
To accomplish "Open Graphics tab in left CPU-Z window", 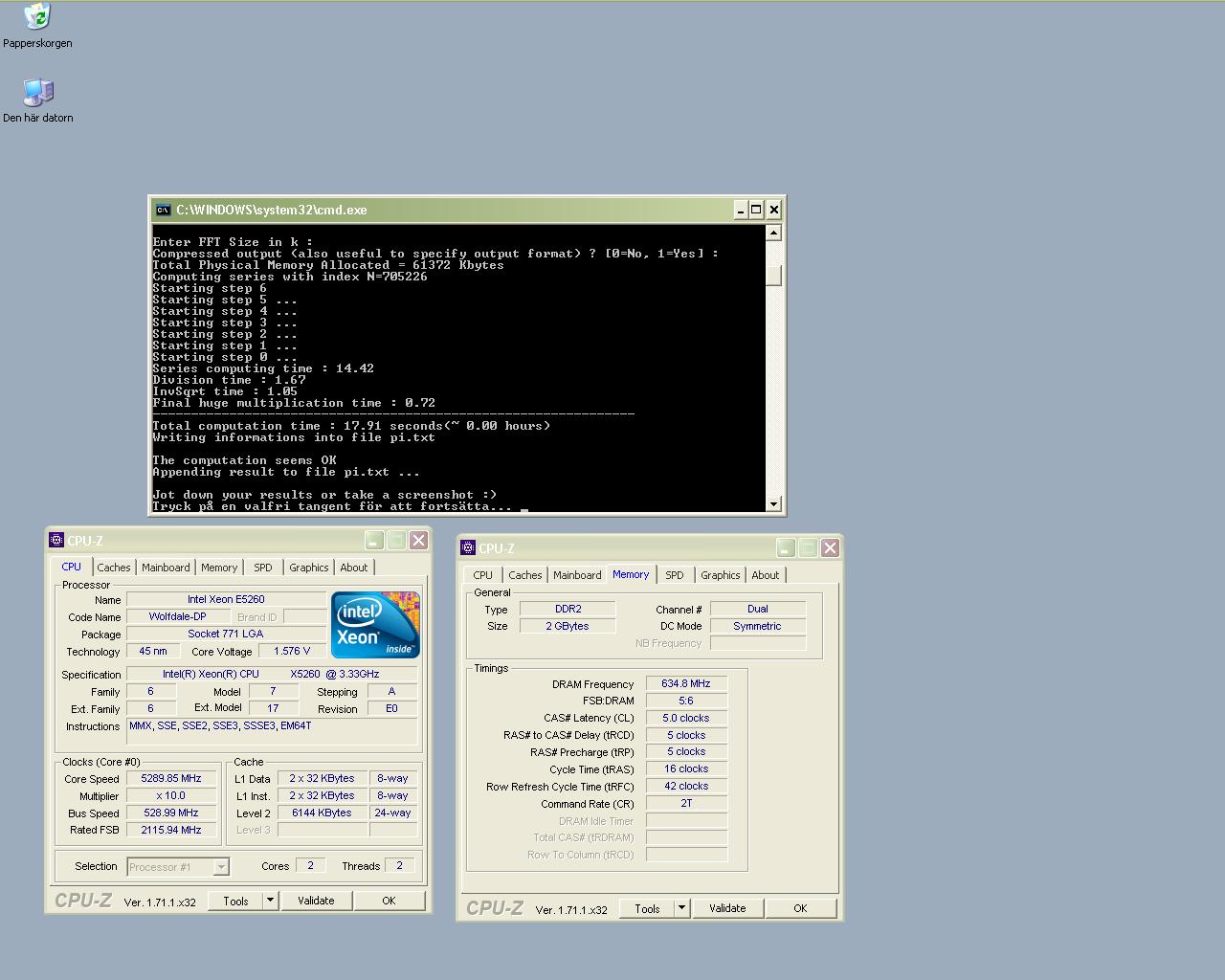I will 309,568.
